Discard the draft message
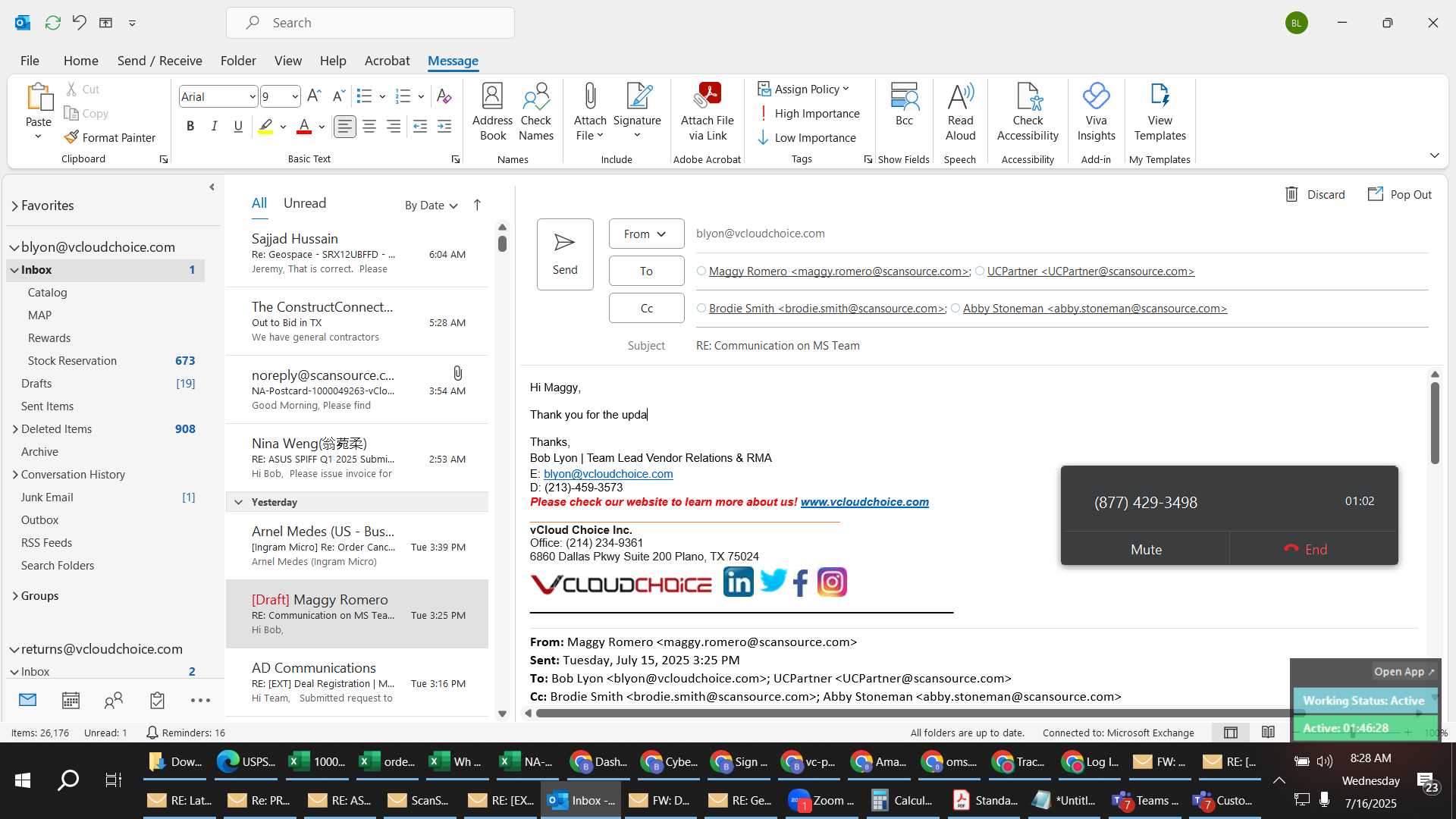The width and height of the screenshot is (1456, 819). (x=1316, y=195)
